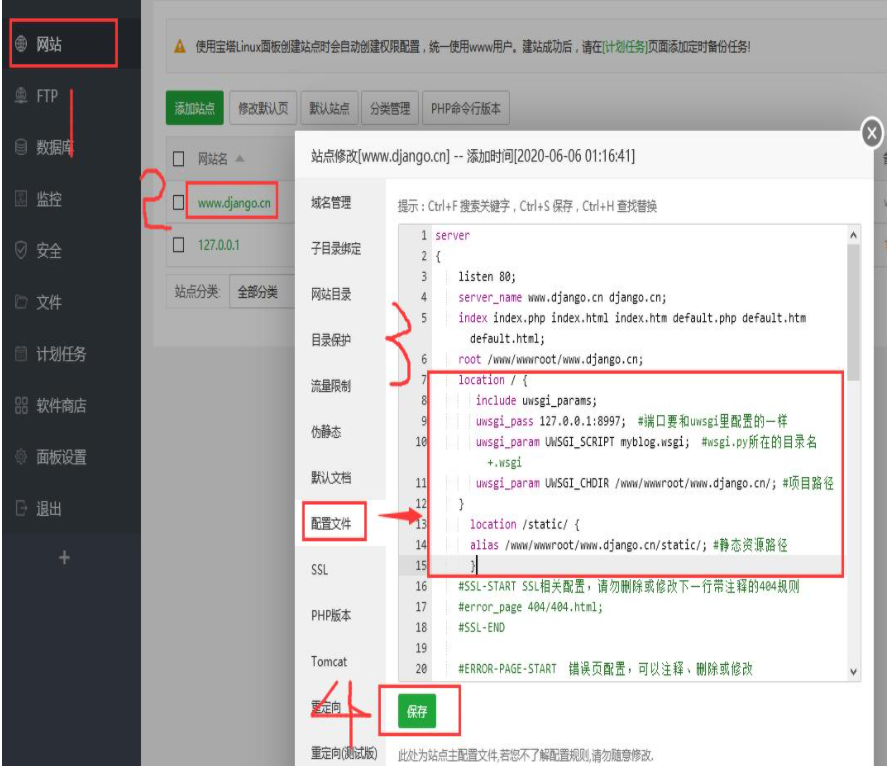Click the 'location /static/ {' line
Viewport: 889px width, 774px height.
[x=524, y=525]
